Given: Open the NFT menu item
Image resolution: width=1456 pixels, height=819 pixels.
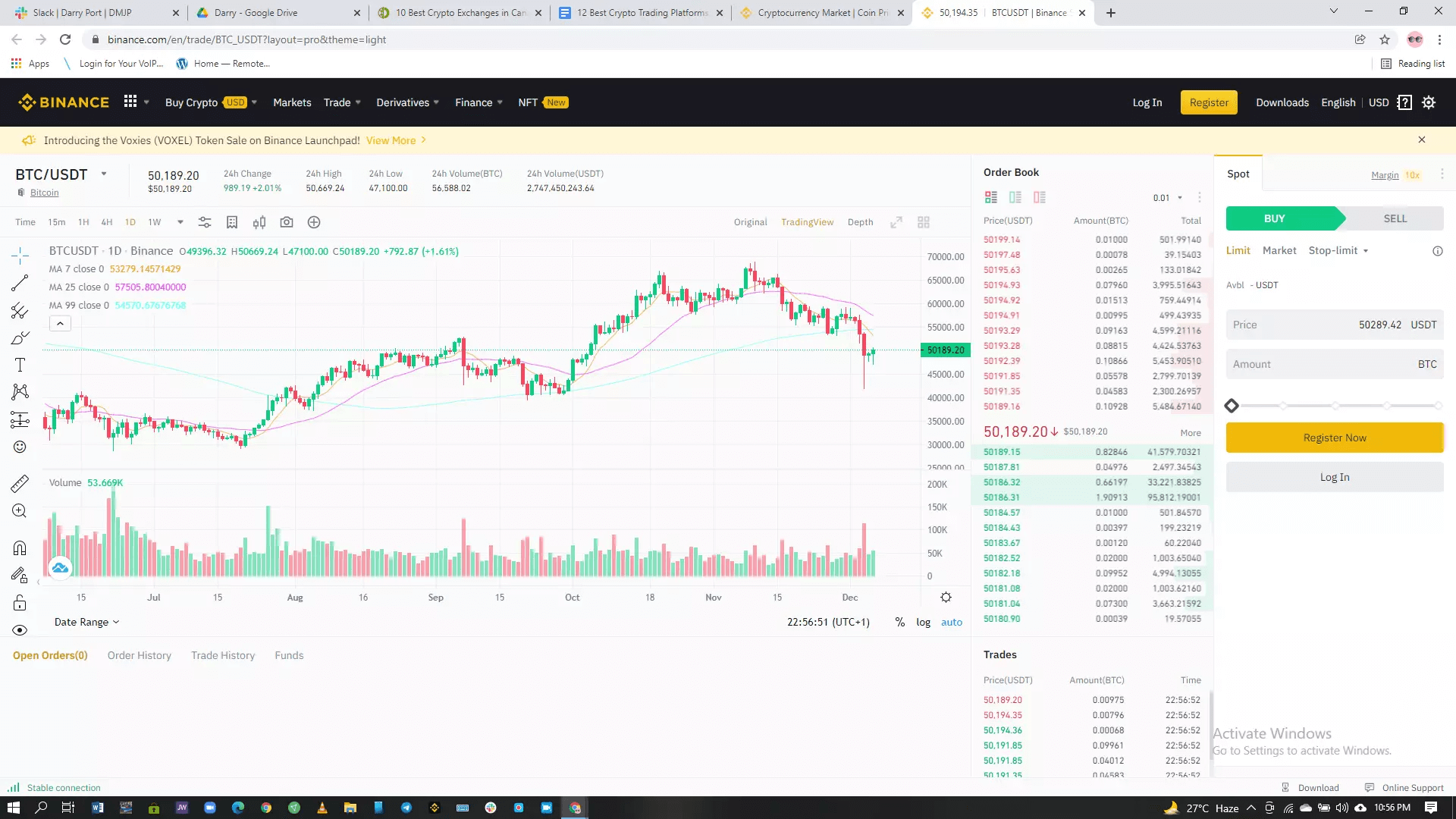Looking at the screenshot, I should pyautogui.click(x=543, y=102).
